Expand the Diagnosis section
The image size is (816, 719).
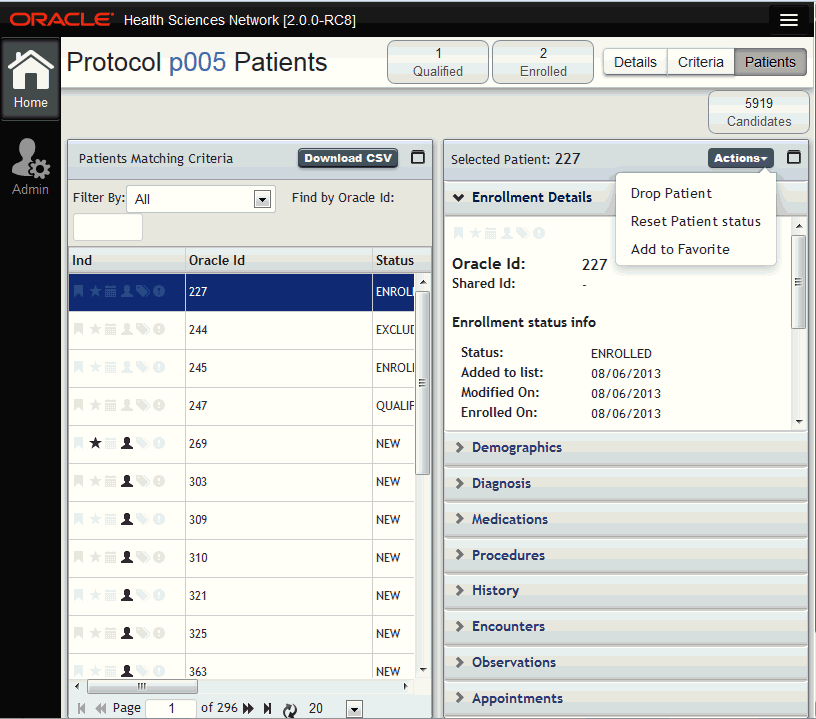coord(460,483)
